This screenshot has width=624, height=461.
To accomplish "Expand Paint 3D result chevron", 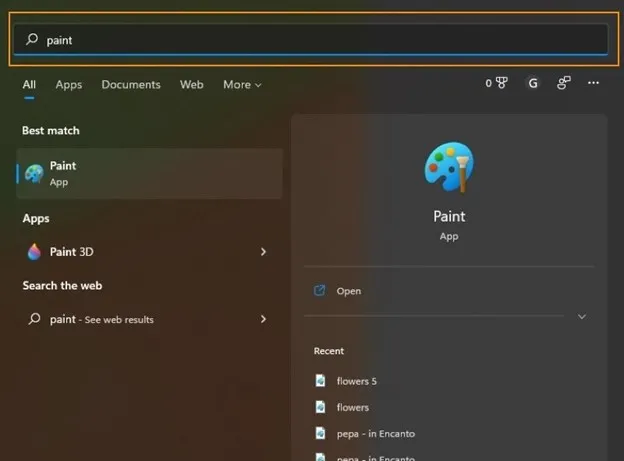I will (263, 252).
